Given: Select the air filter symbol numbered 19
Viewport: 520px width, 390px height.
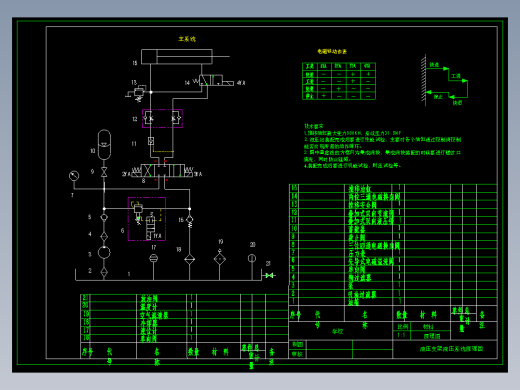Looking at the screenshot, I should 220,258.
